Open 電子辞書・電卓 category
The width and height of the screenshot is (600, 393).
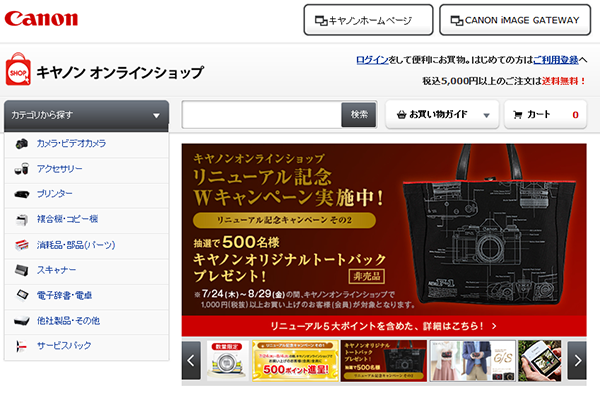(64, 295)
